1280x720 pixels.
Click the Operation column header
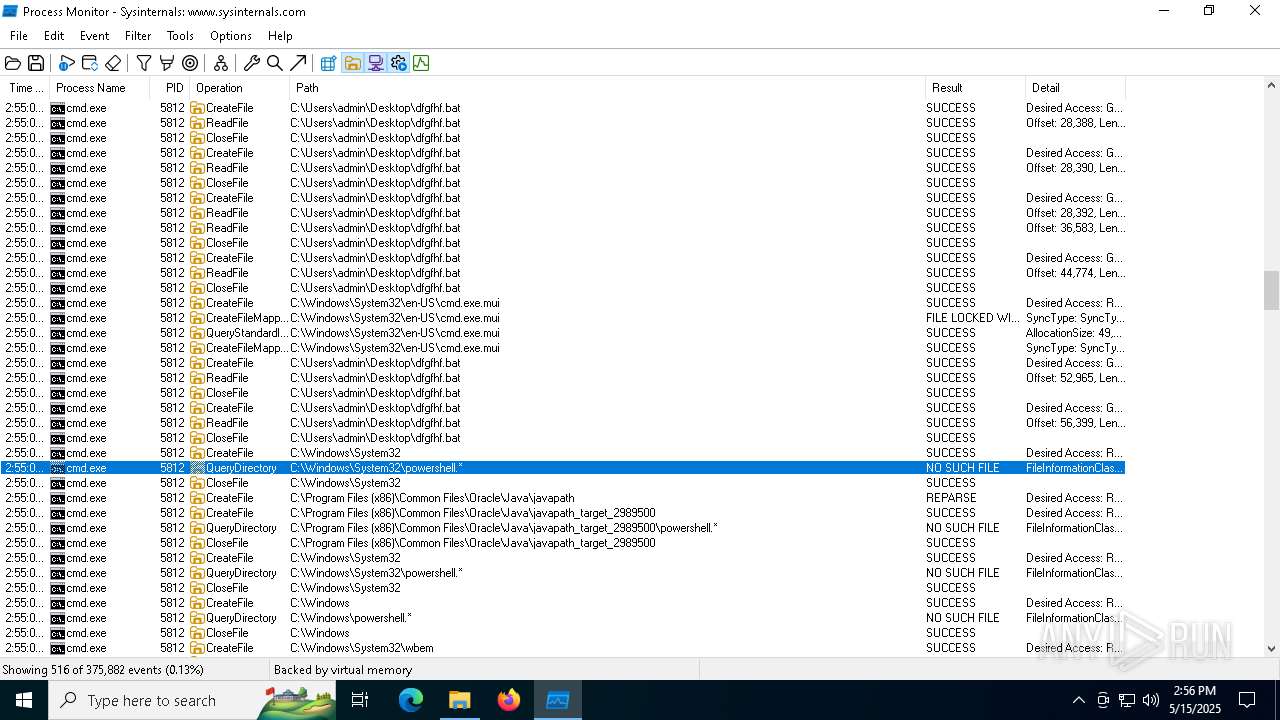(240, 88)
